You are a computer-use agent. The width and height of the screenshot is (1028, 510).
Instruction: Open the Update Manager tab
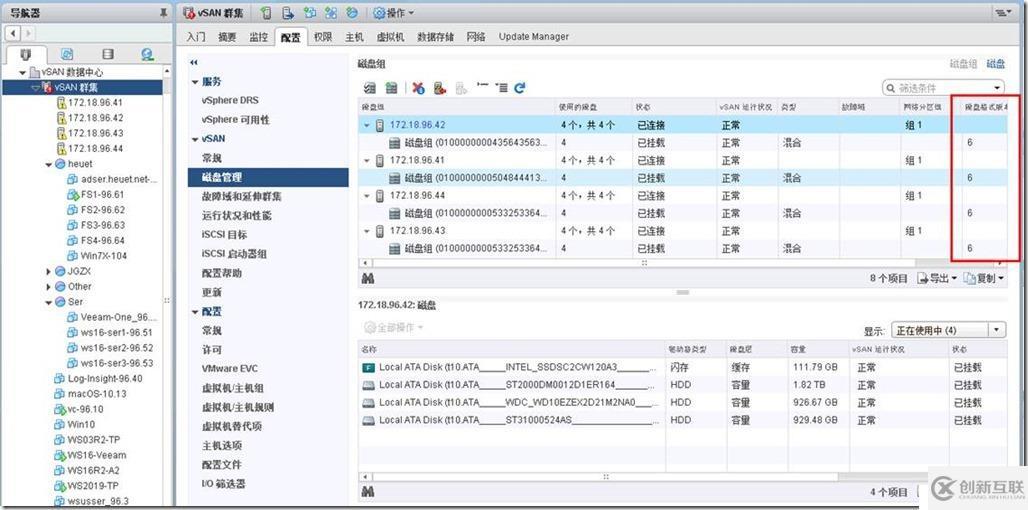coord(533,37)
